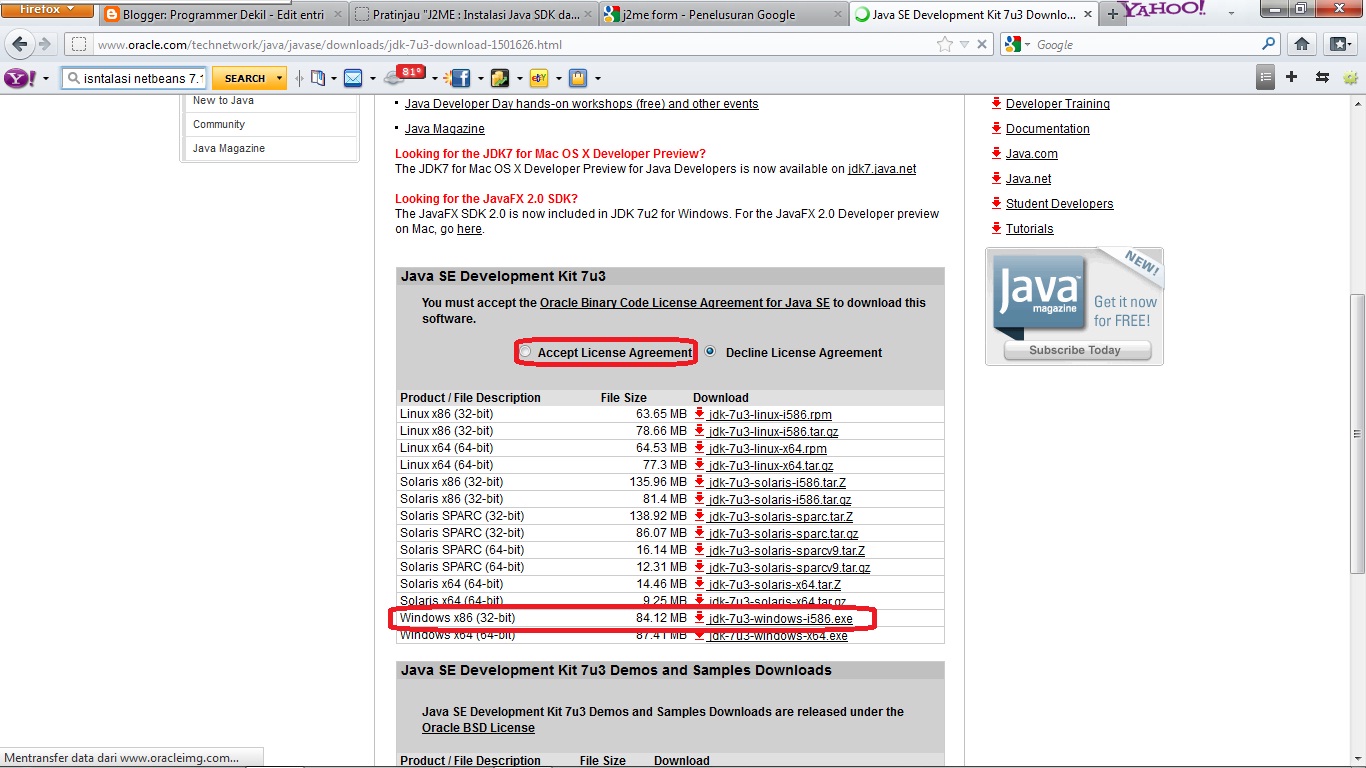Expand the Yahoo Mail icon dropdown

[x=372, y=79]
